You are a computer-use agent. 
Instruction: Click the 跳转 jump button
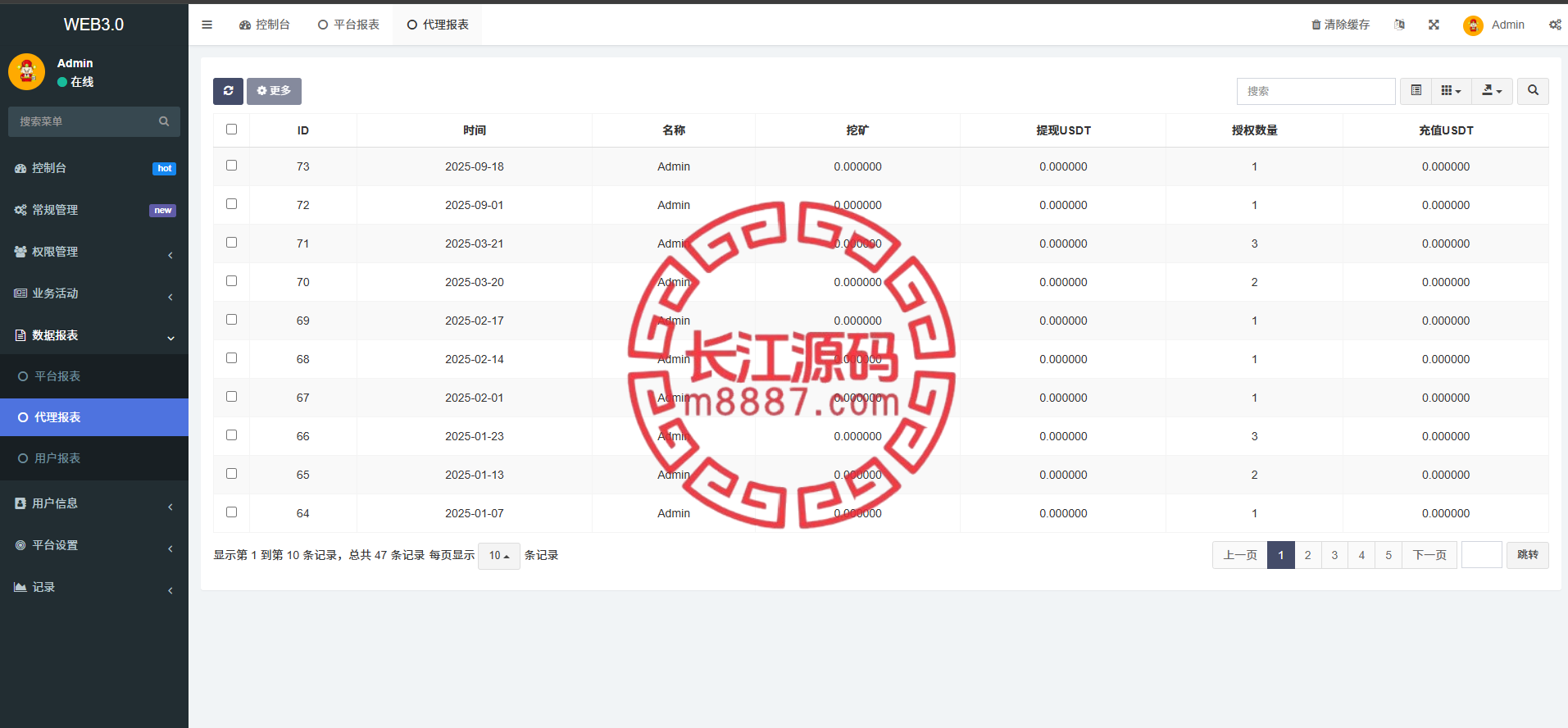pos(1527,555)
